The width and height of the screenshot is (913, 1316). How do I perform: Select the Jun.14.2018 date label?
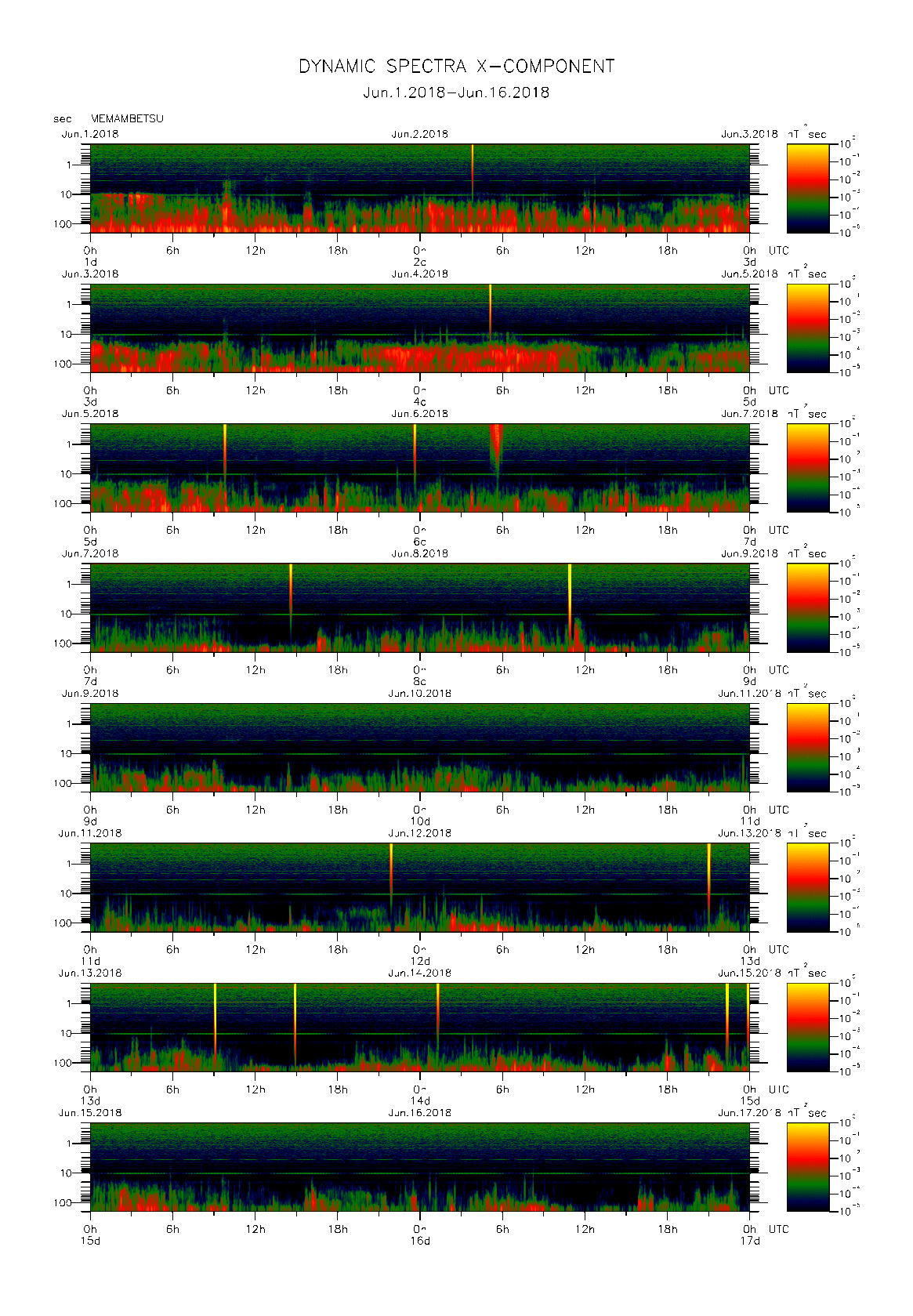point(420,973)
